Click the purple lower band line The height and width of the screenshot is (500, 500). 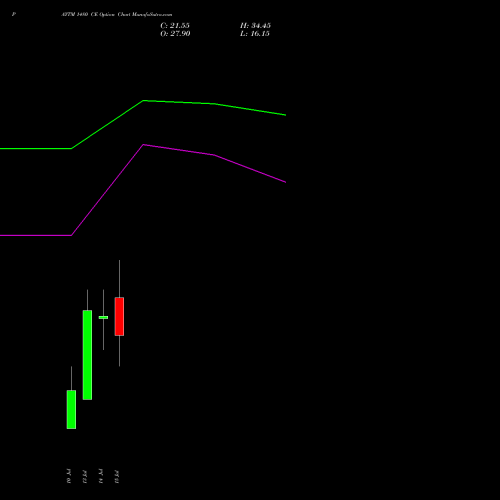143,145
